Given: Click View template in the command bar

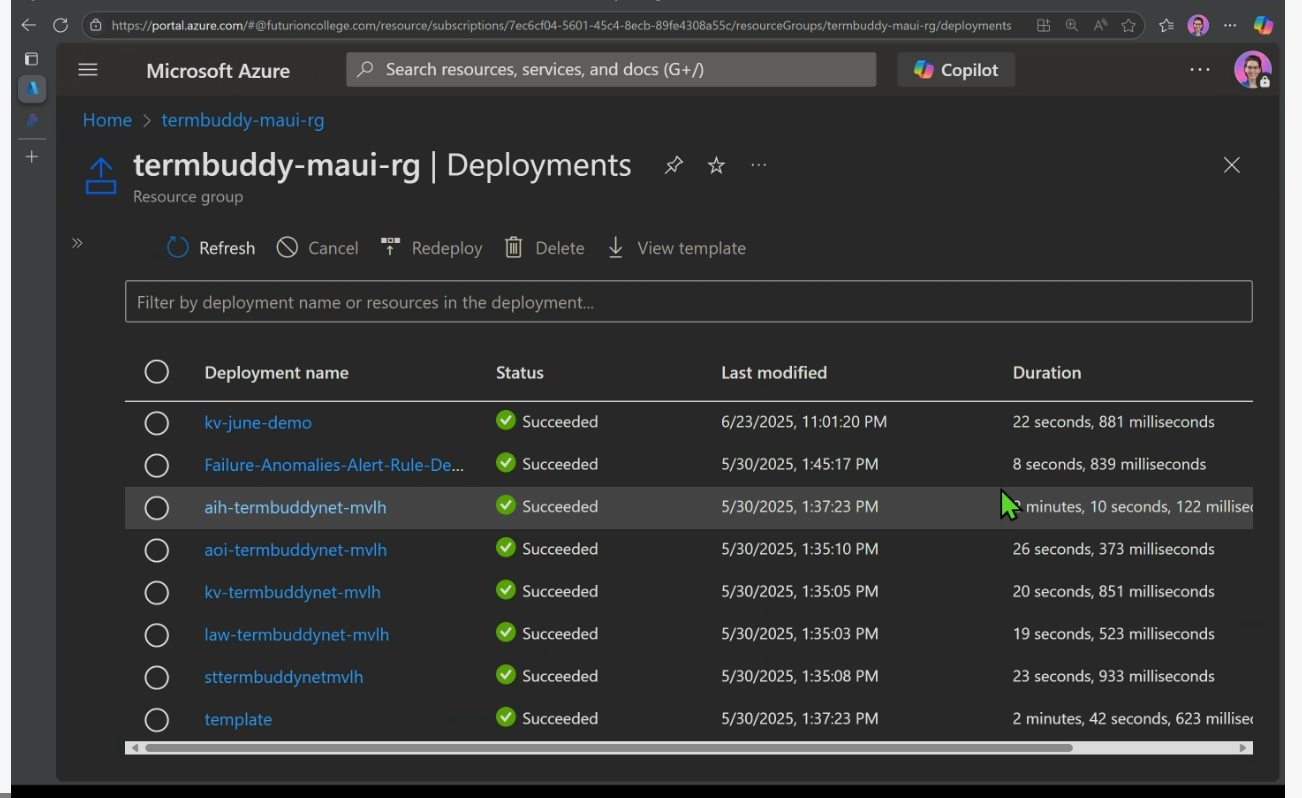Looking at the screenshot, I should 676,248.
